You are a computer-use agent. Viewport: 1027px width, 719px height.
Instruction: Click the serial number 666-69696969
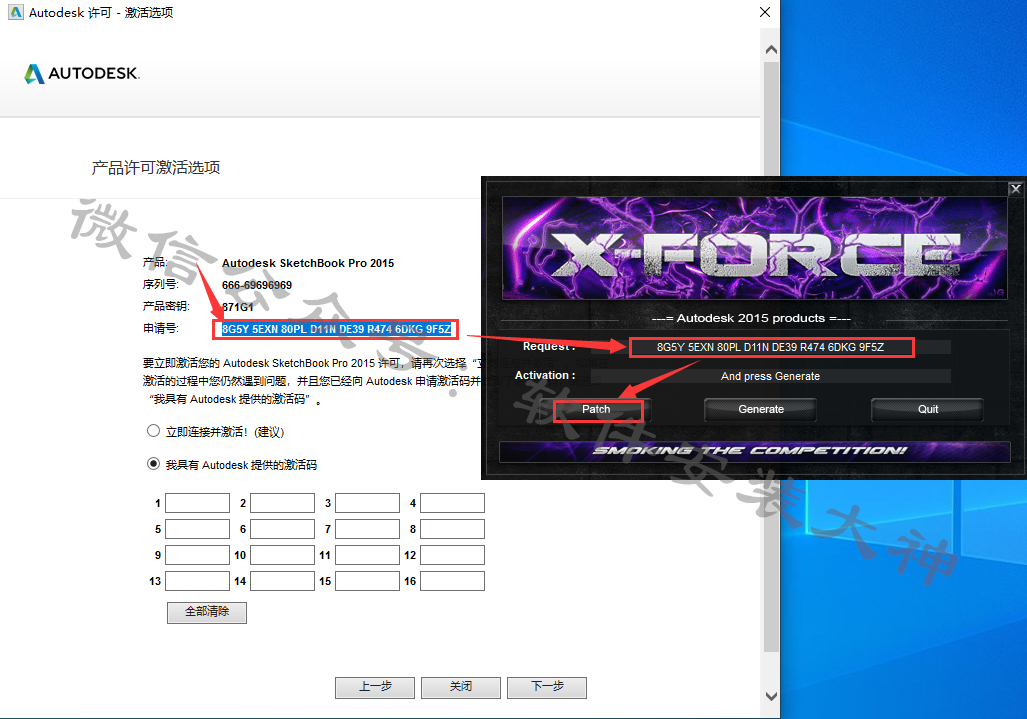pyautogui.click(x=257, y=285)
